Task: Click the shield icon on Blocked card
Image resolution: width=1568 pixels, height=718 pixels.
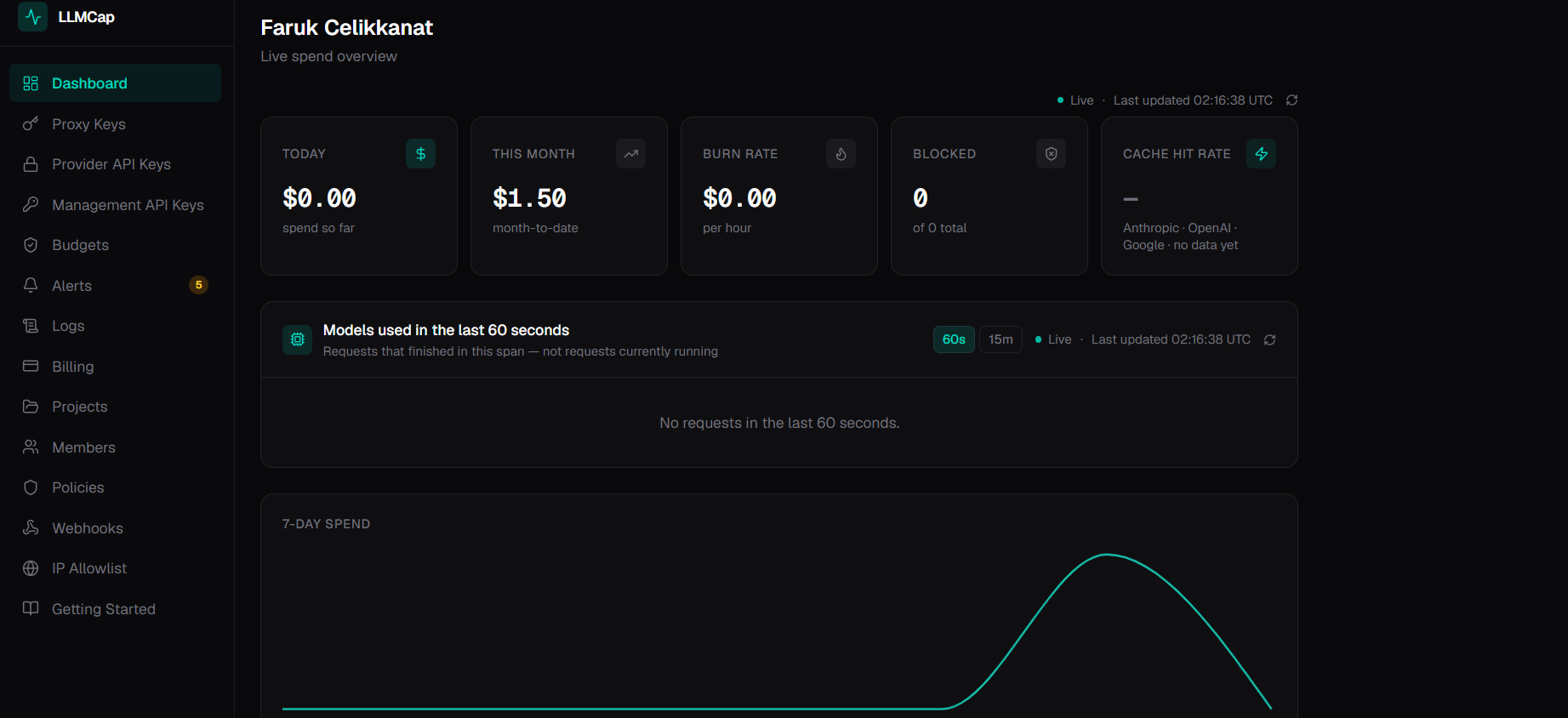Action: pos(1051,154)
